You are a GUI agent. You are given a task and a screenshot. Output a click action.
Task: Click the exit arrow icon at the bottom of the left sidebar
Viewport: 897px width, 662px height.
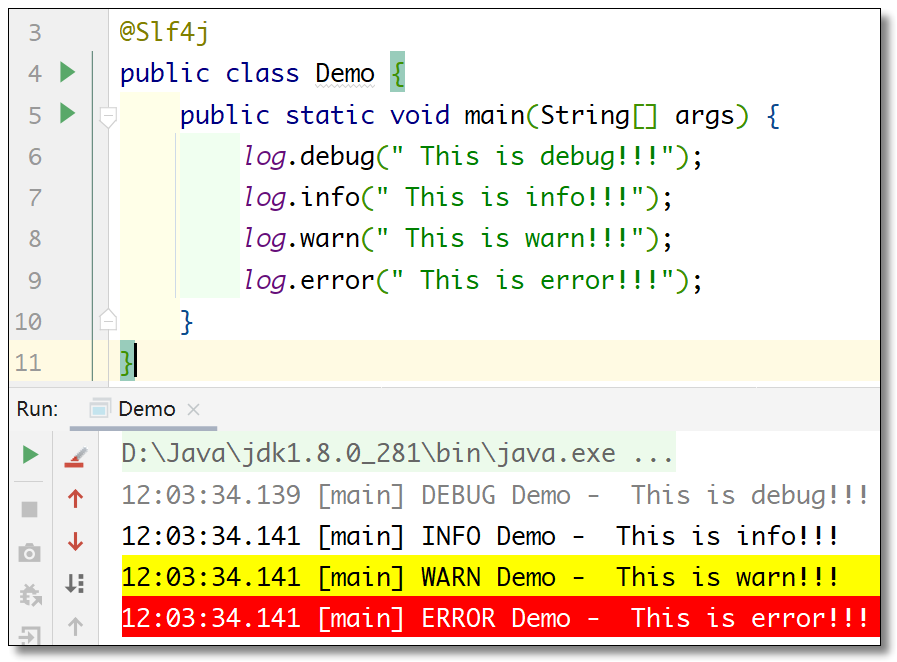pyautogui.click(x=30, y=635)
